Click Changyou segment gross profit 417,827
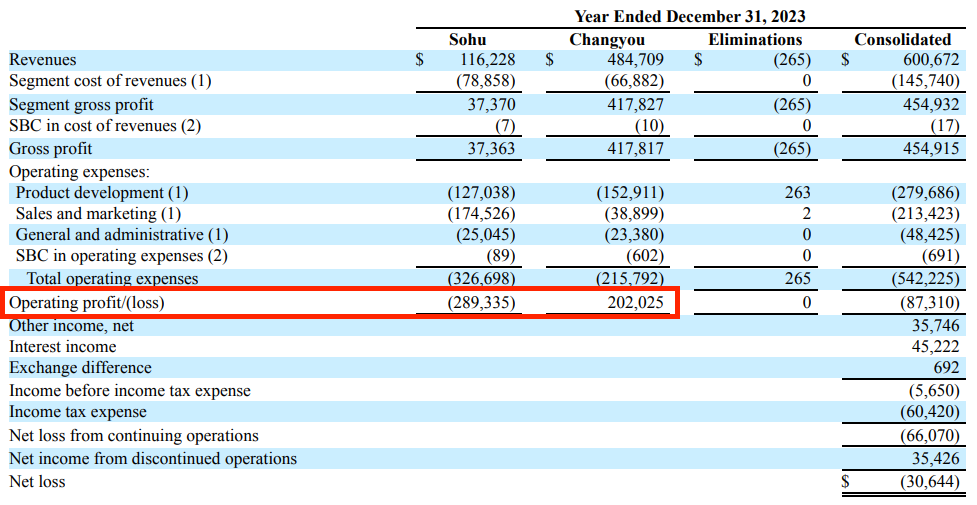This screenshot has width=977, height=505. (x=636, y=105)
